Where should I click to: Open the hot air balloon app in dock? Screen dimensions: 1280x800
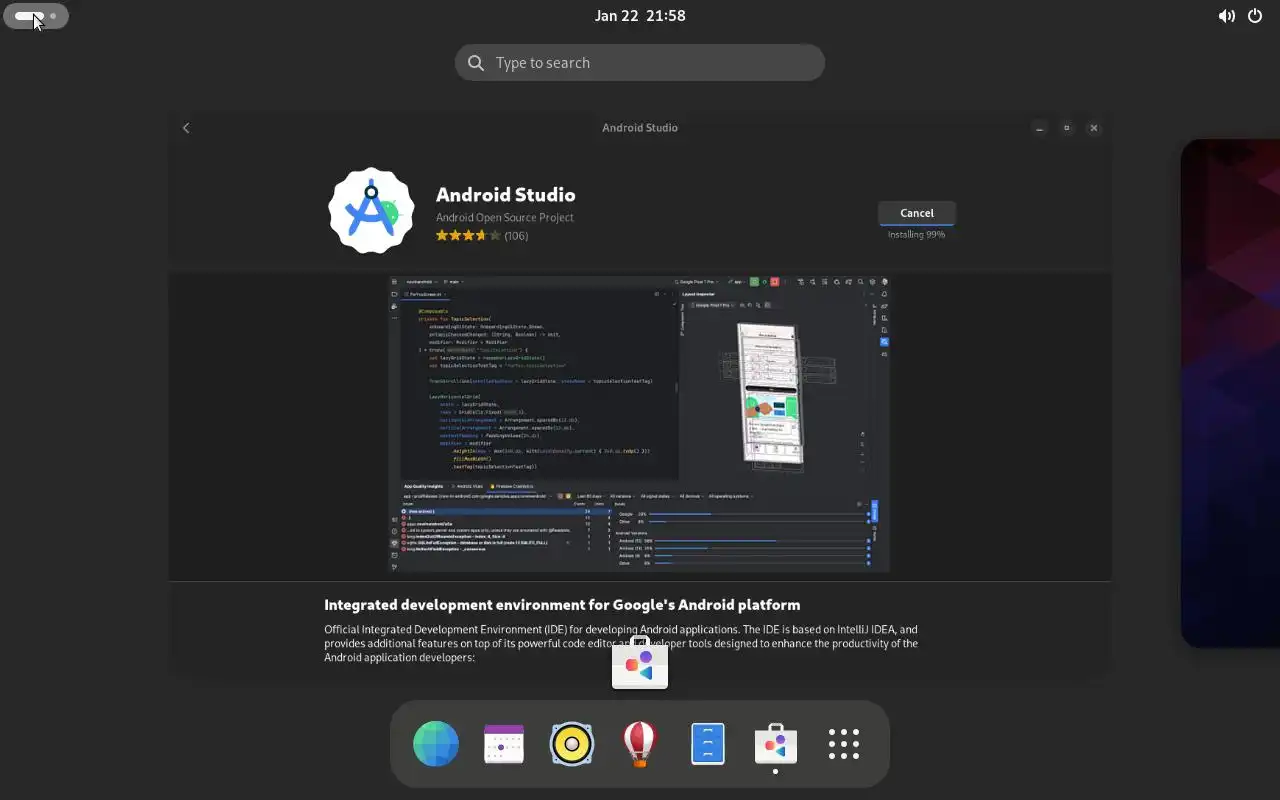click(640, 744)
